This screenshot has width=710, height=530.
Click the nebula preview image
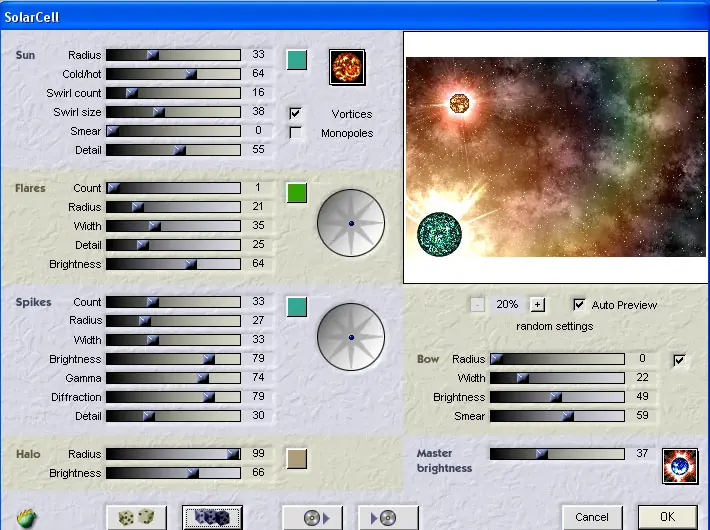pos(556,157)
